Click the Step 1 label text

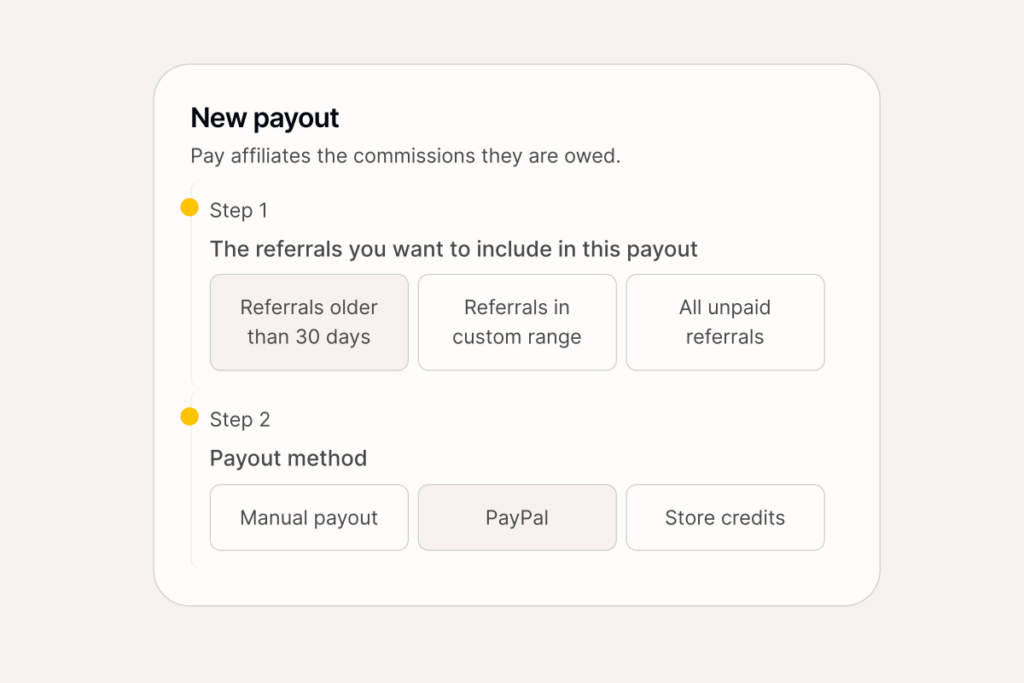pyautogui.click(x=238, y=210)
